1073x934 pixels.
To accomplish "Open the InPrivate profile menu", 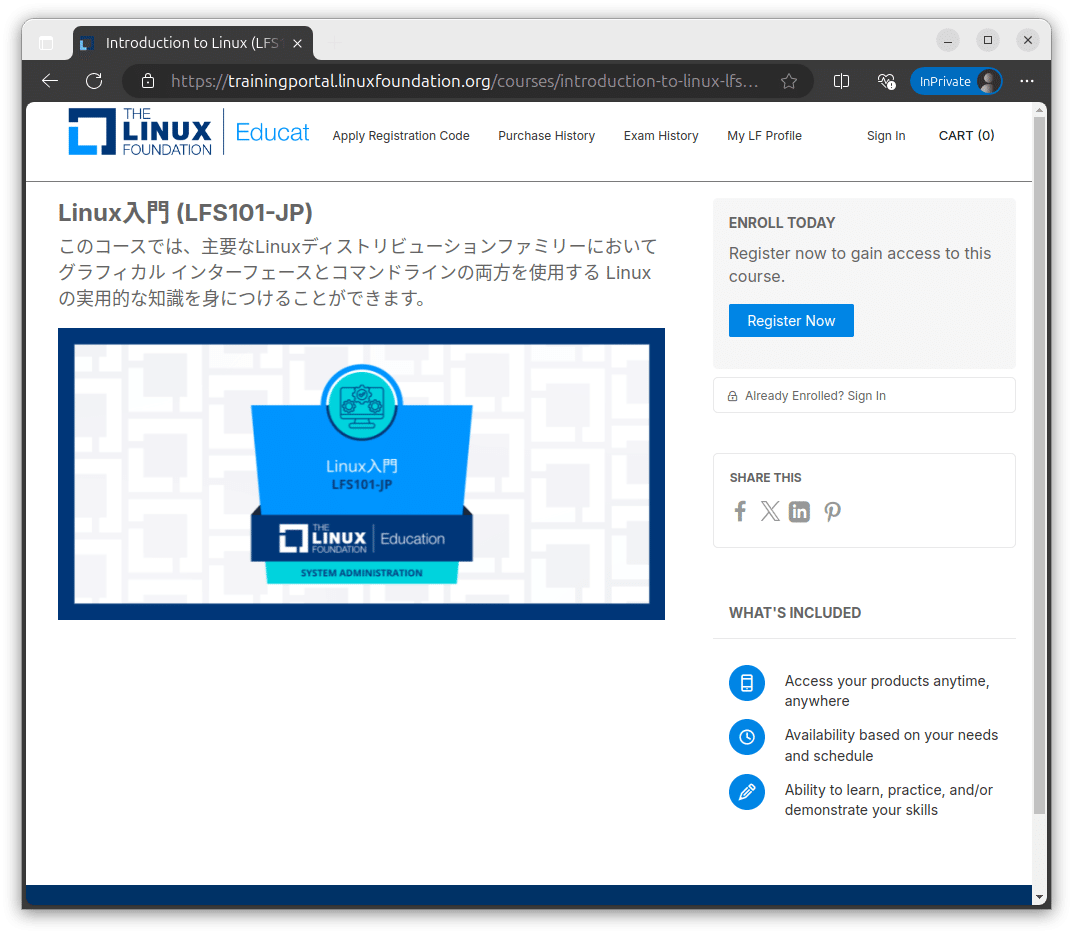I will 956,81.
